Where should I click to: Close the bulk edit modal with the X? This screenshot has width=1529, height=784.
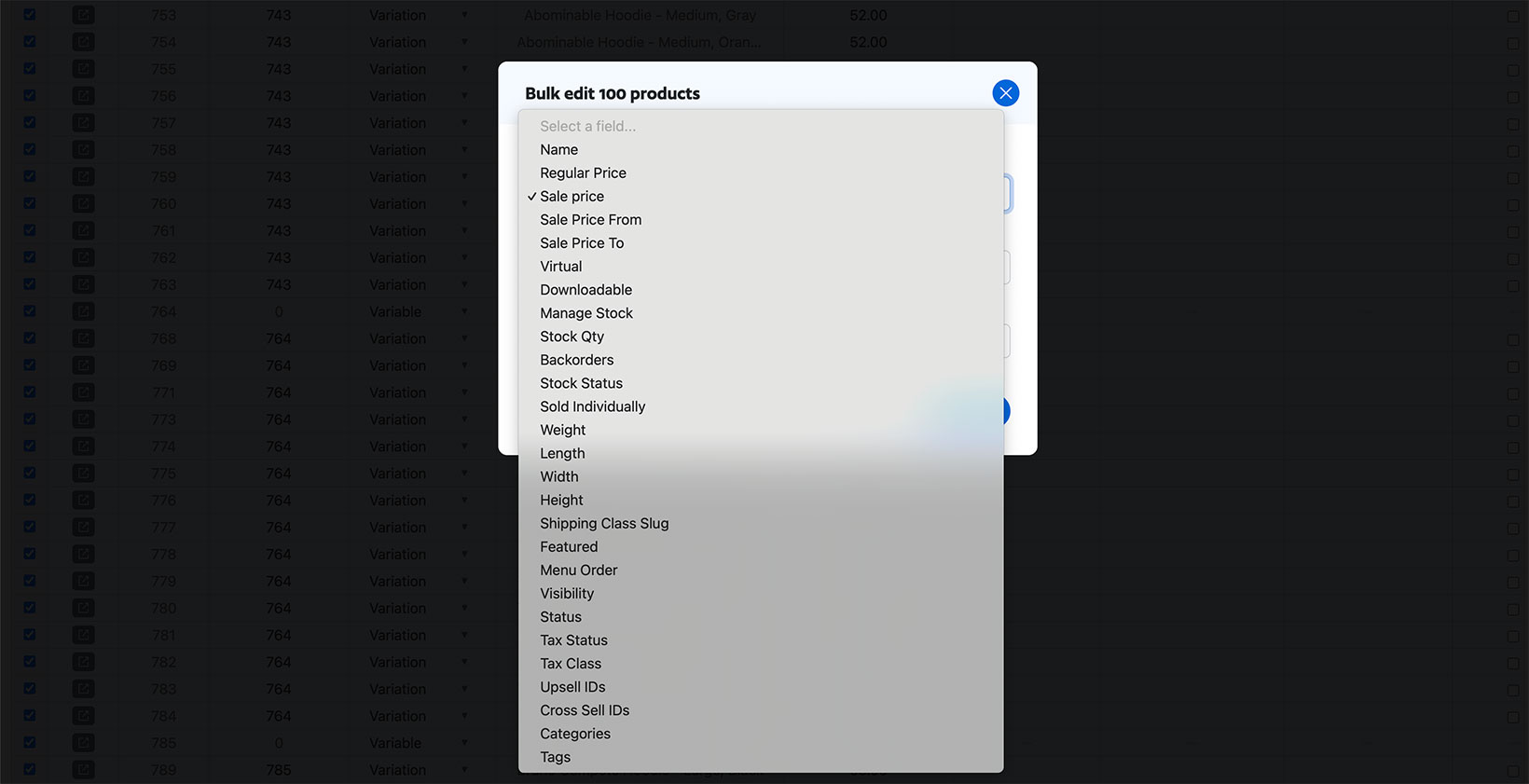pyautogui.click(x=1005, y=92)
